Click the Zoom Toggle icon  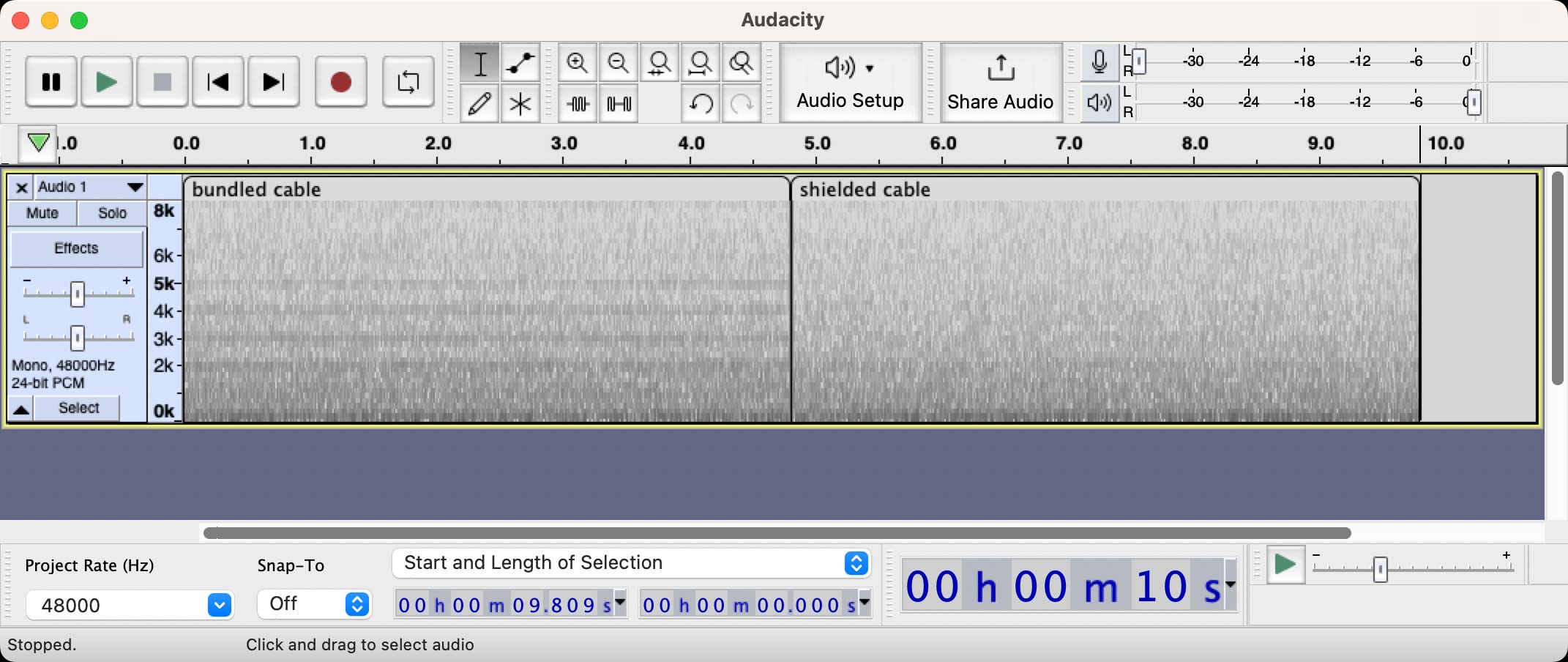click(742, 64)
